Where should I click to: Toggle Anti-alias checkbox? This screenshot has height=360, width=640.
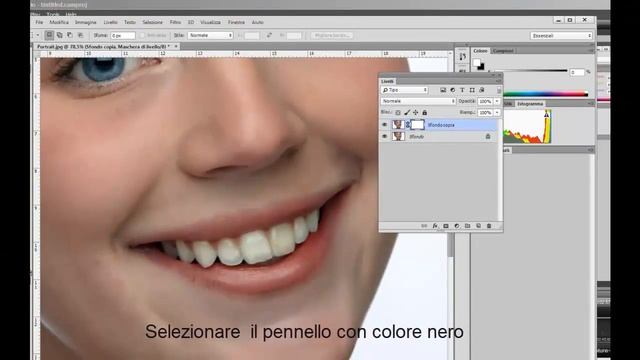pos(142,36)
